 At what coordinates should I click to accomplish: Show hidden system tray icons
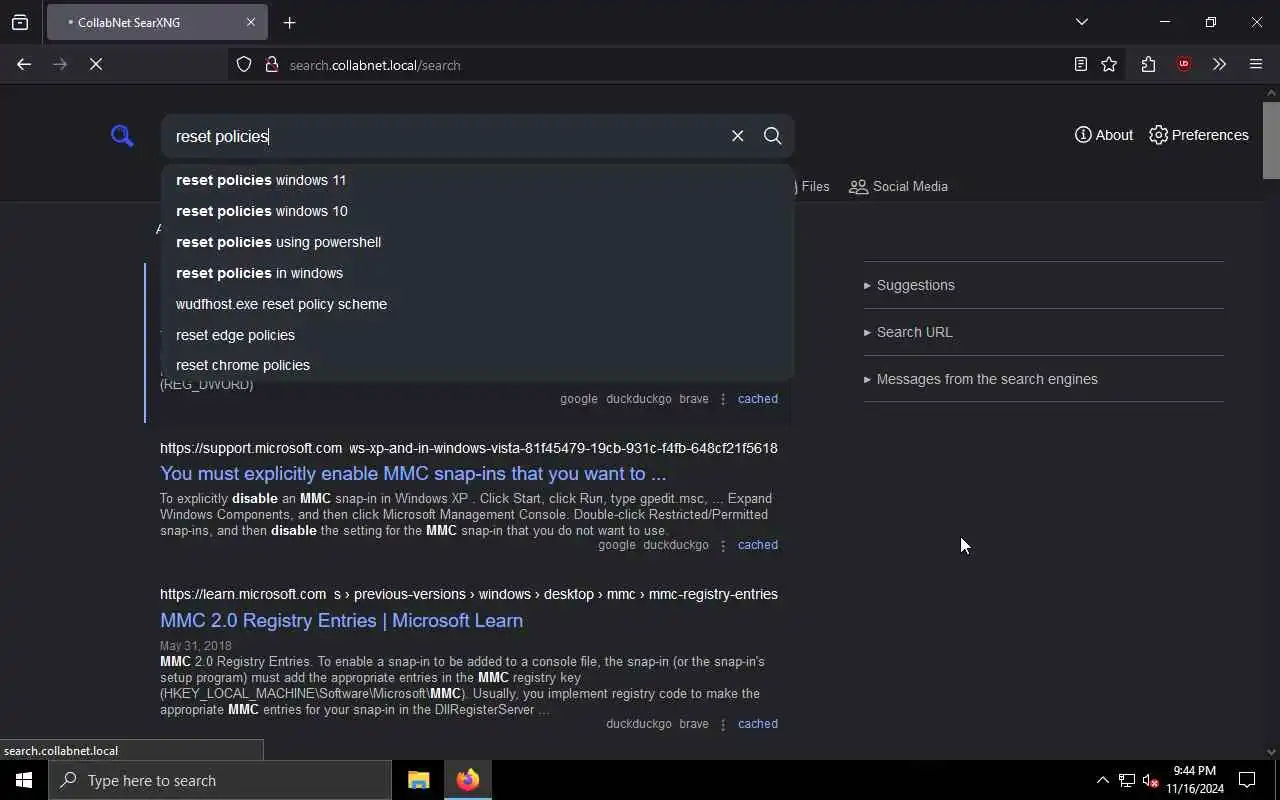tap(1102, 780)
